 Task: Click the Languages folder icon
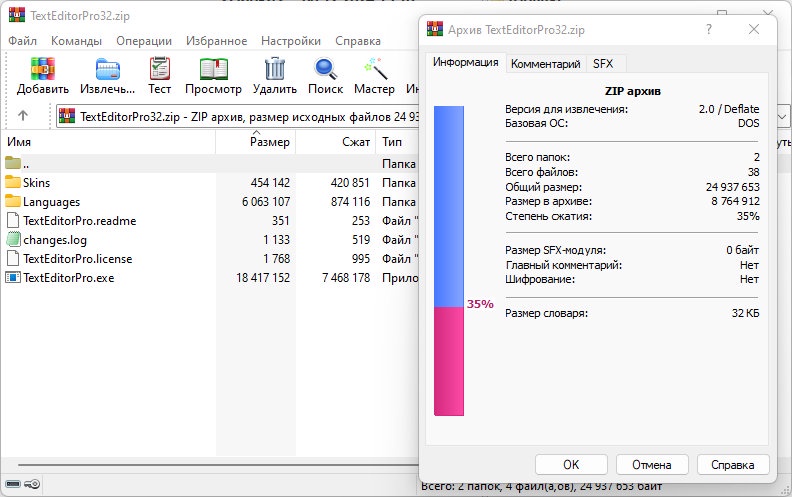click(x=13, y=201)
